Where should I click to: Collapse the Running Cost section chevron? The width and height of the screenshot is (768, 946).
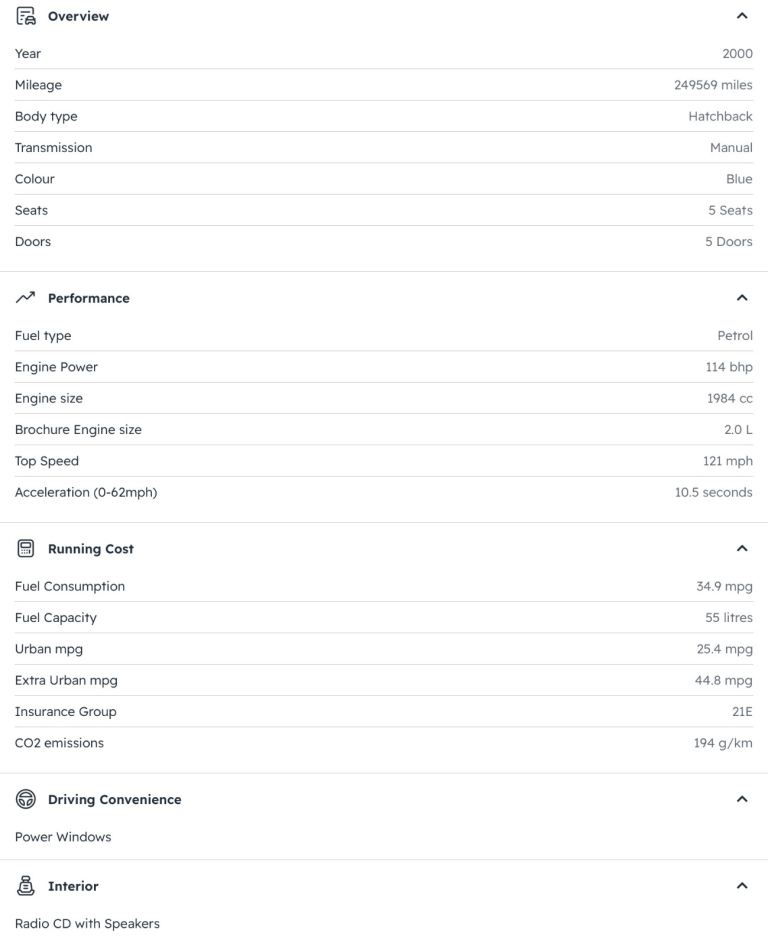(742, 548)
